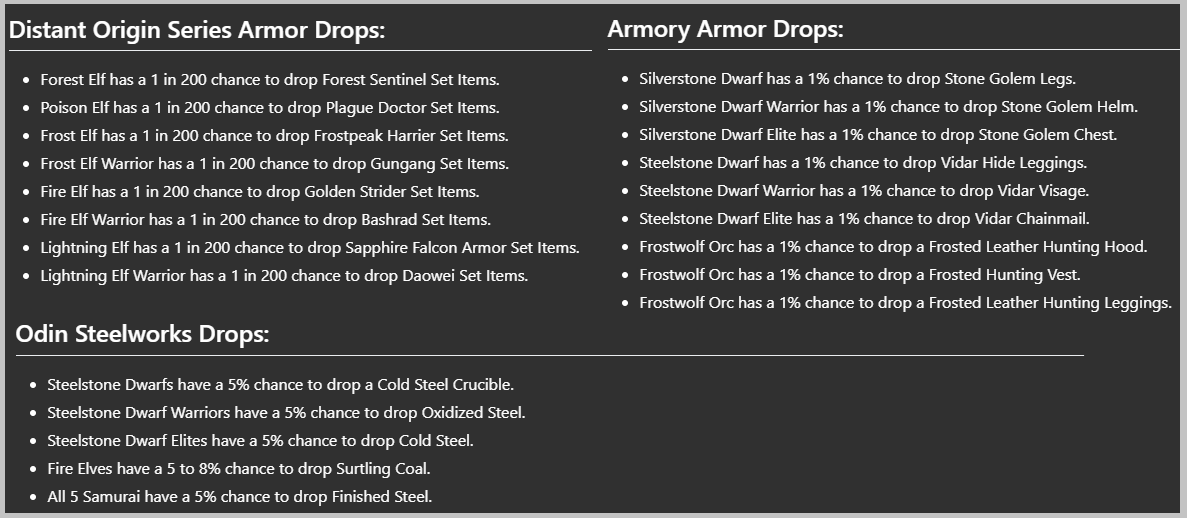Select the Golden Strider Set Items line

(260, 192)
